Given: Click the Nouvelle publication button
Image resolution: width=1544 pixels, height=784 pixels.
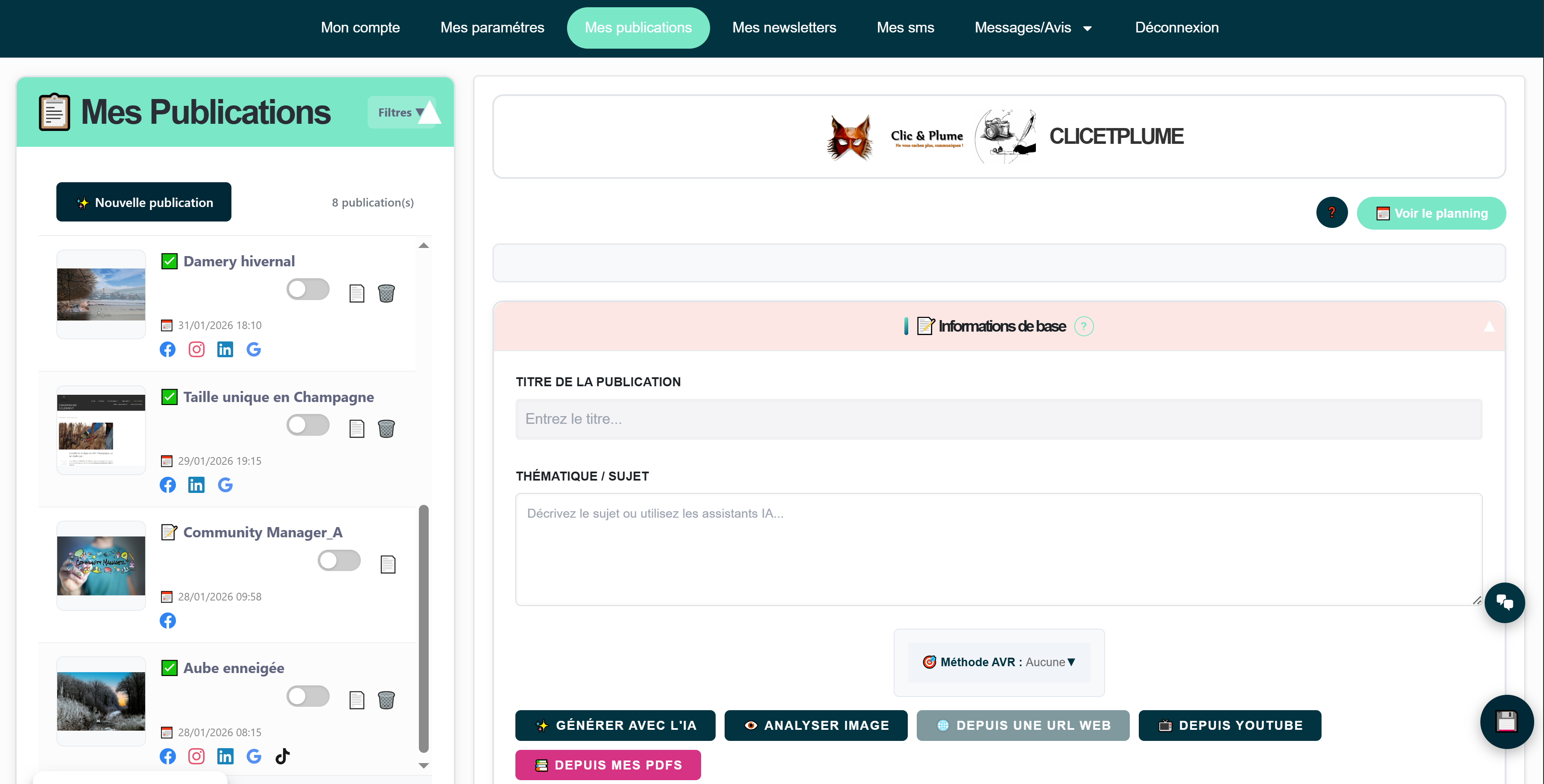Looking at the screenshot, I should coord(144,202).
